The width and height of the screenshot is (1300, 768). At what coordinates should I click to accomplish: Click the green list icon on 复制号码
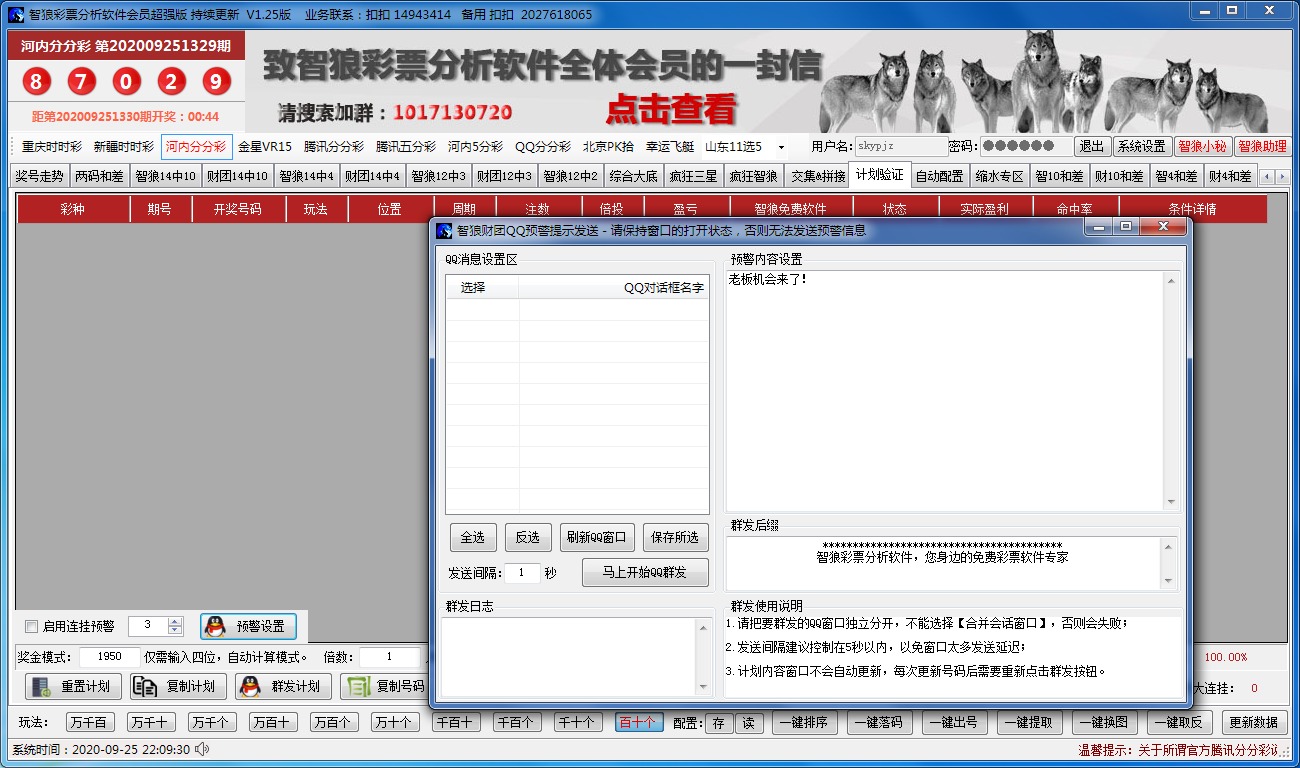356,687
